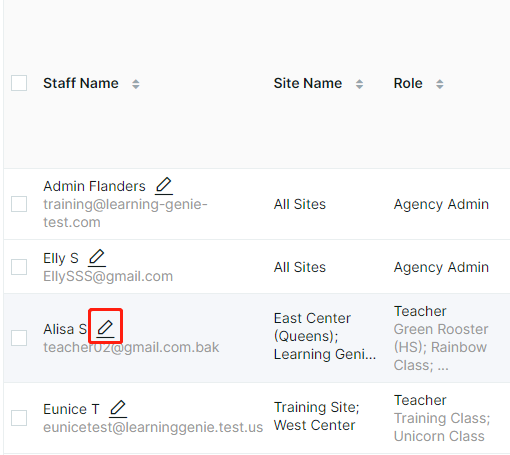Toggle checkbox for Alisa S row
This screenshot has height=455, width=510.
coord(19,338)
